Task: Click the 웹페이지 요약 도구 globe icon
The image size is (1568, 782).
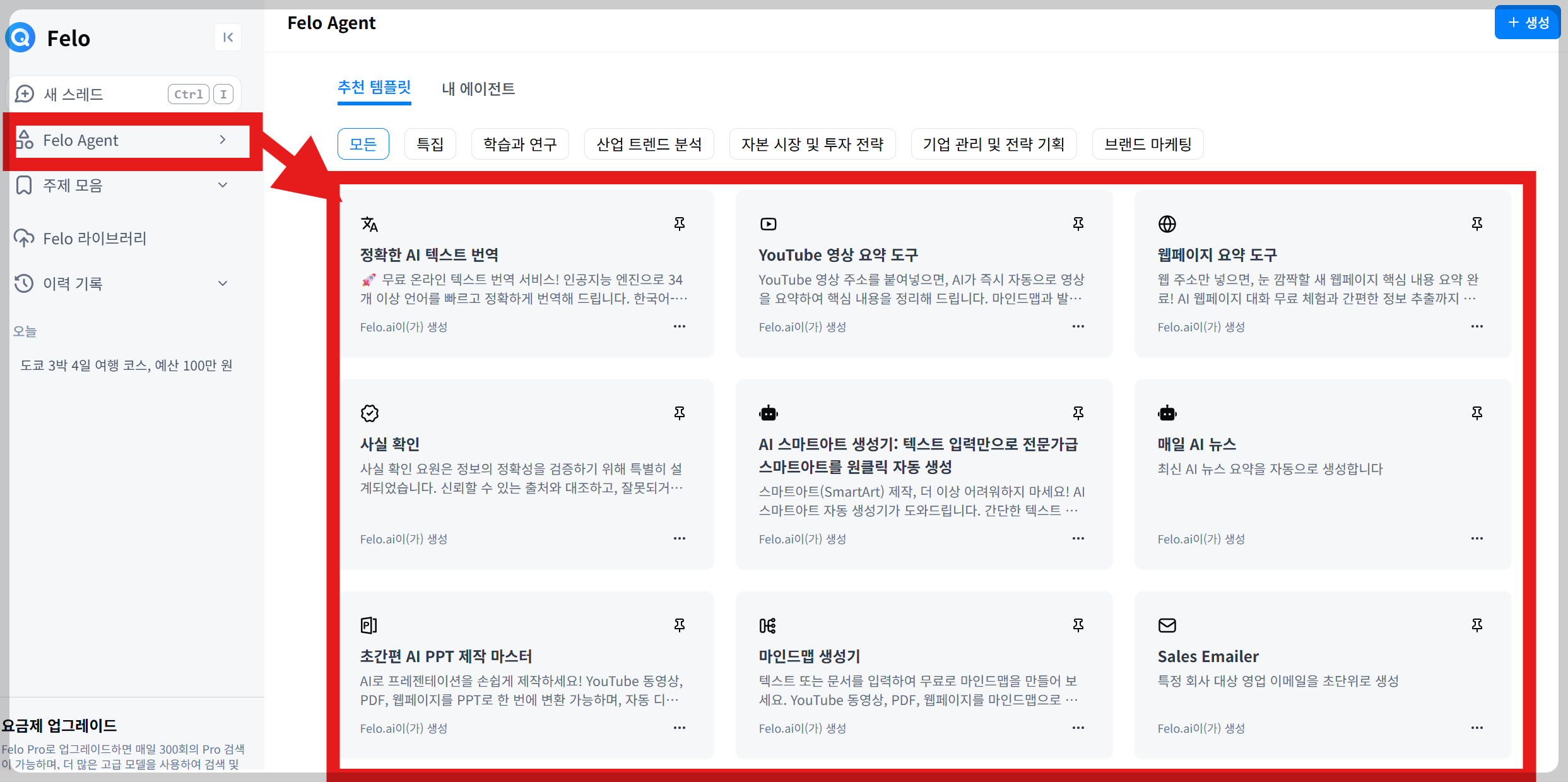Action: [x=1167, y=224]
